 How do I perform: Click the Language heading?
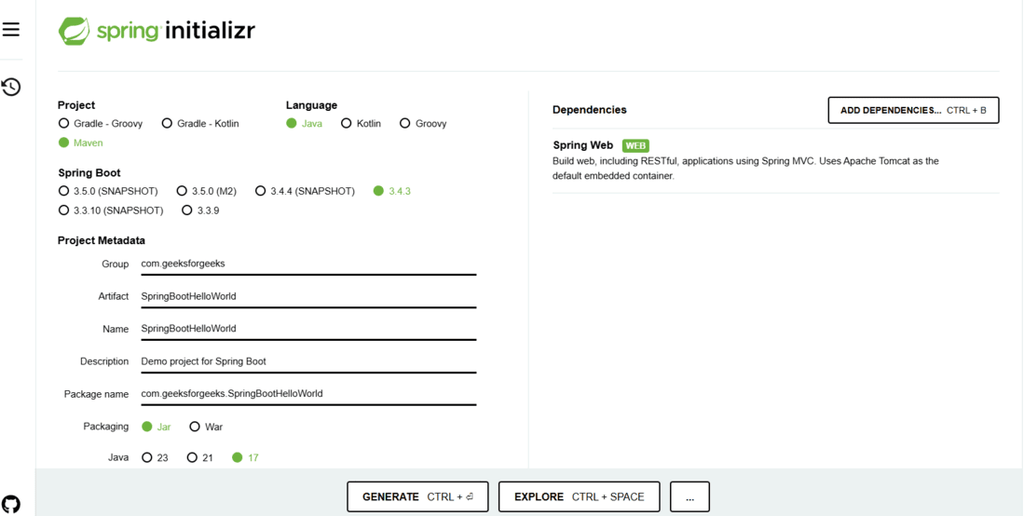(312, 105)
